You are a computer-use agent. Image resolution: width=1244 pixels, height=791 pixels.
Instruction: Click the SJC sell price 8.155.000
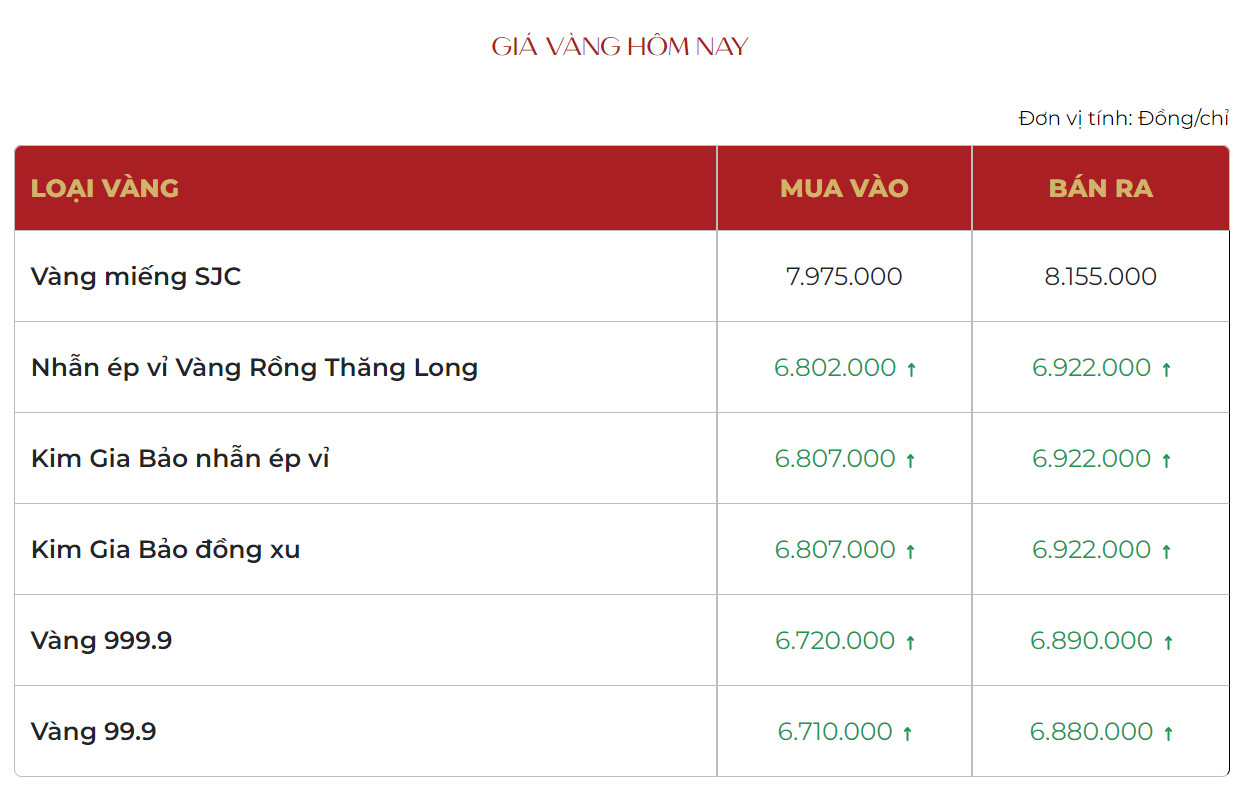1100,277
